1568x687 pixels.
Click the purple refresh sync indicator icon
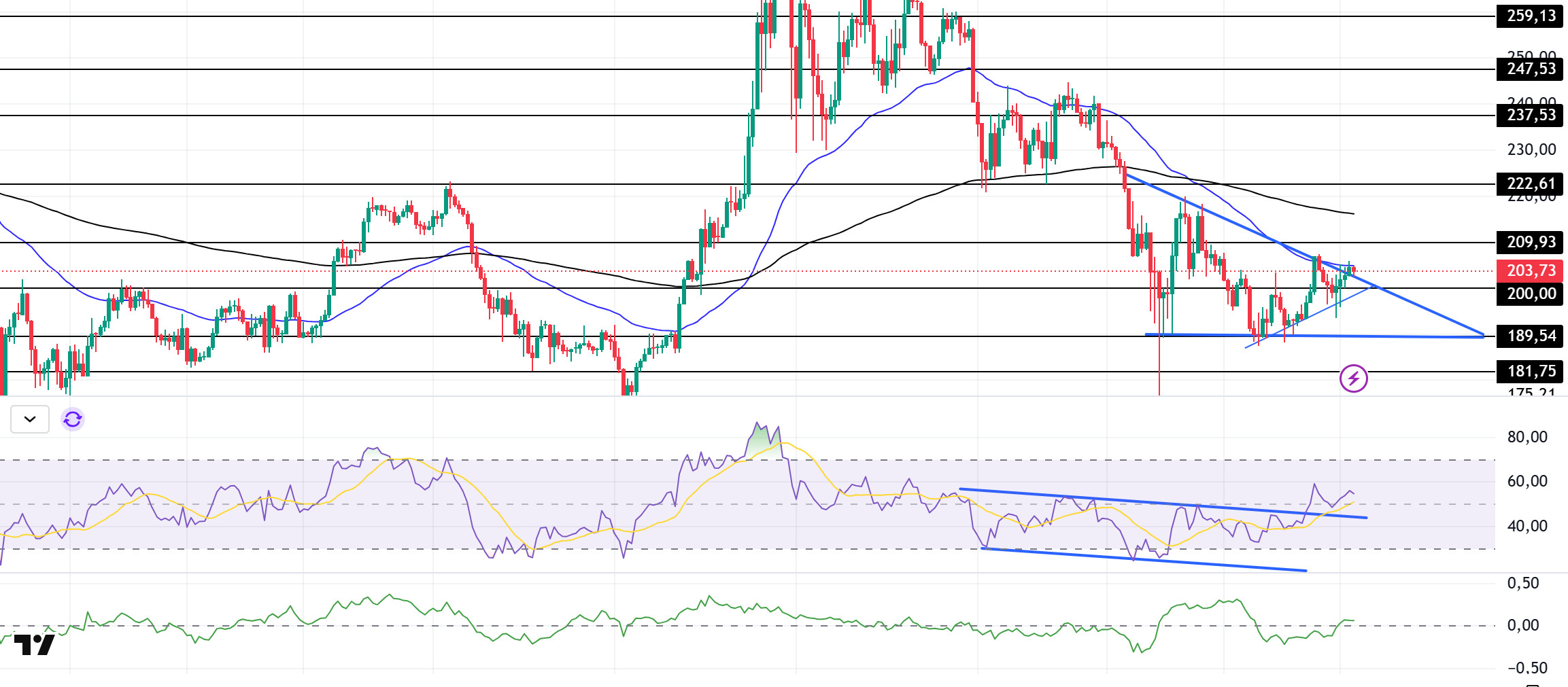[x=73, y=419]
